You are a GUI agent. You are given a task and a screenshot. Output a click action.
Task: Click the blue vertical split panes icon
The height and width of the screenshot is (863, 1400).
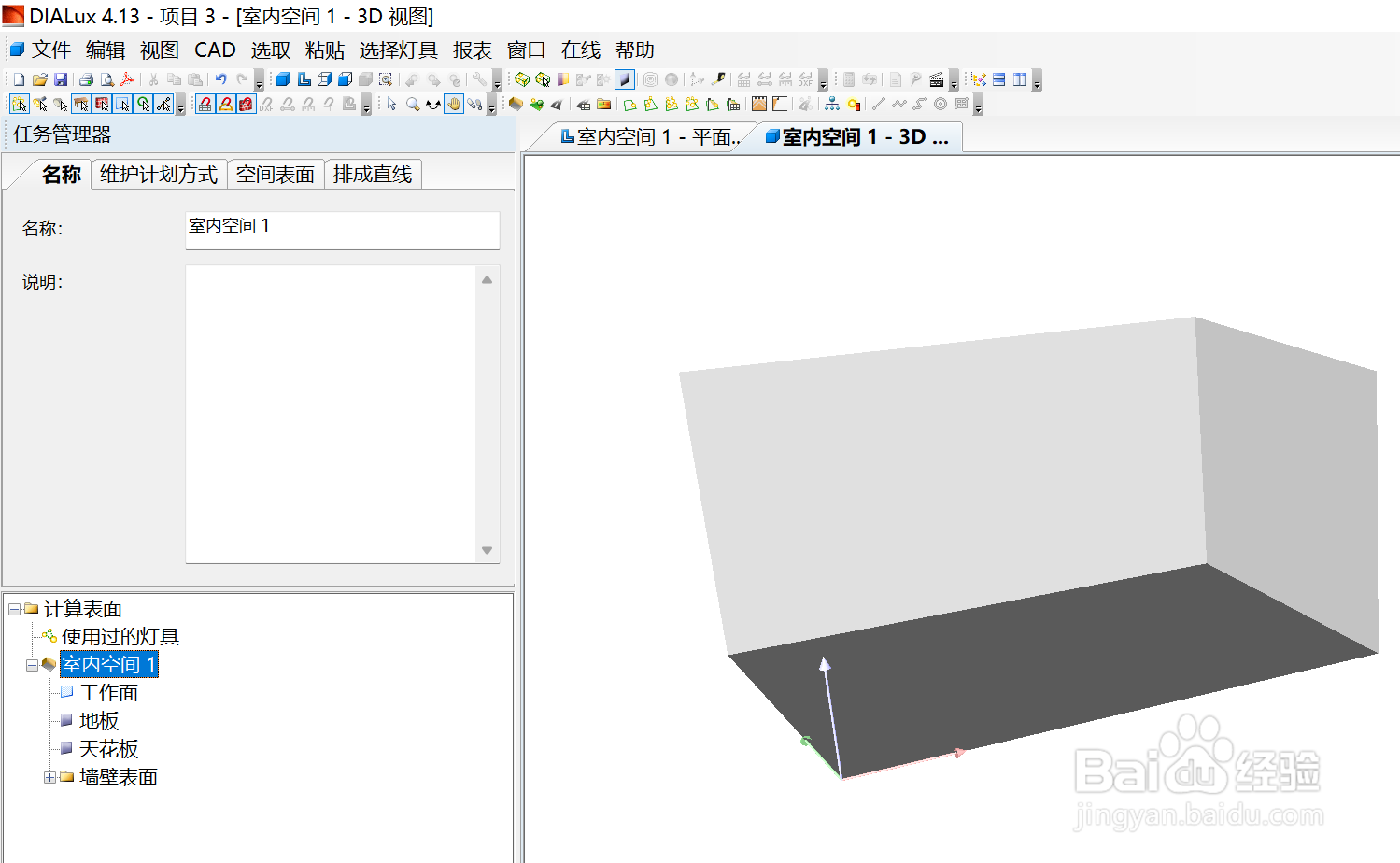point(1020,79)
